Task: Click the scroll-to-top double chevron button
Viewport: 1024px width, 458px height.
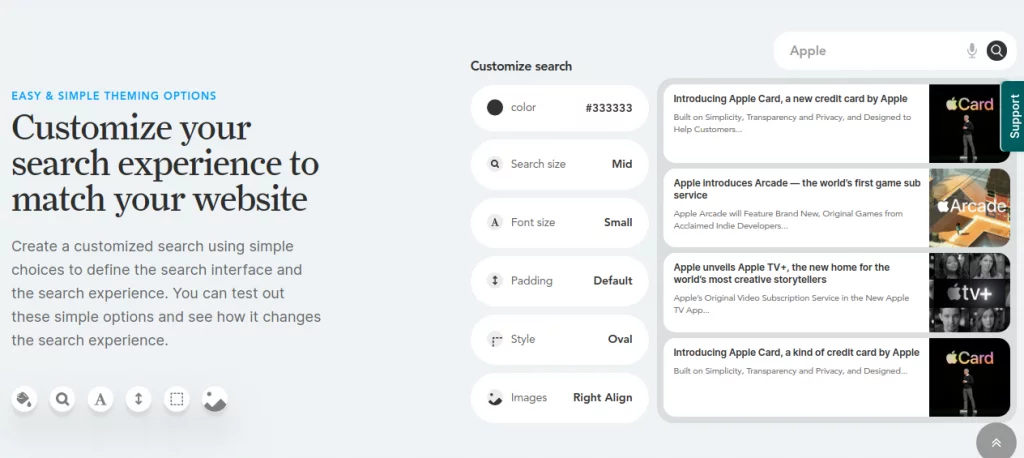Action: (x=996, y=442)
